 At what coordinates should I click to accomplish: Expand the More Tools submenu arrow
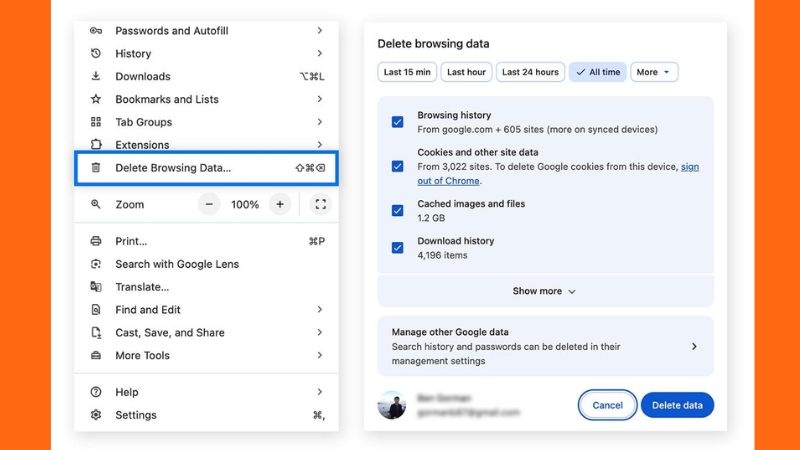pyautogui.click(x=319, y=355)
